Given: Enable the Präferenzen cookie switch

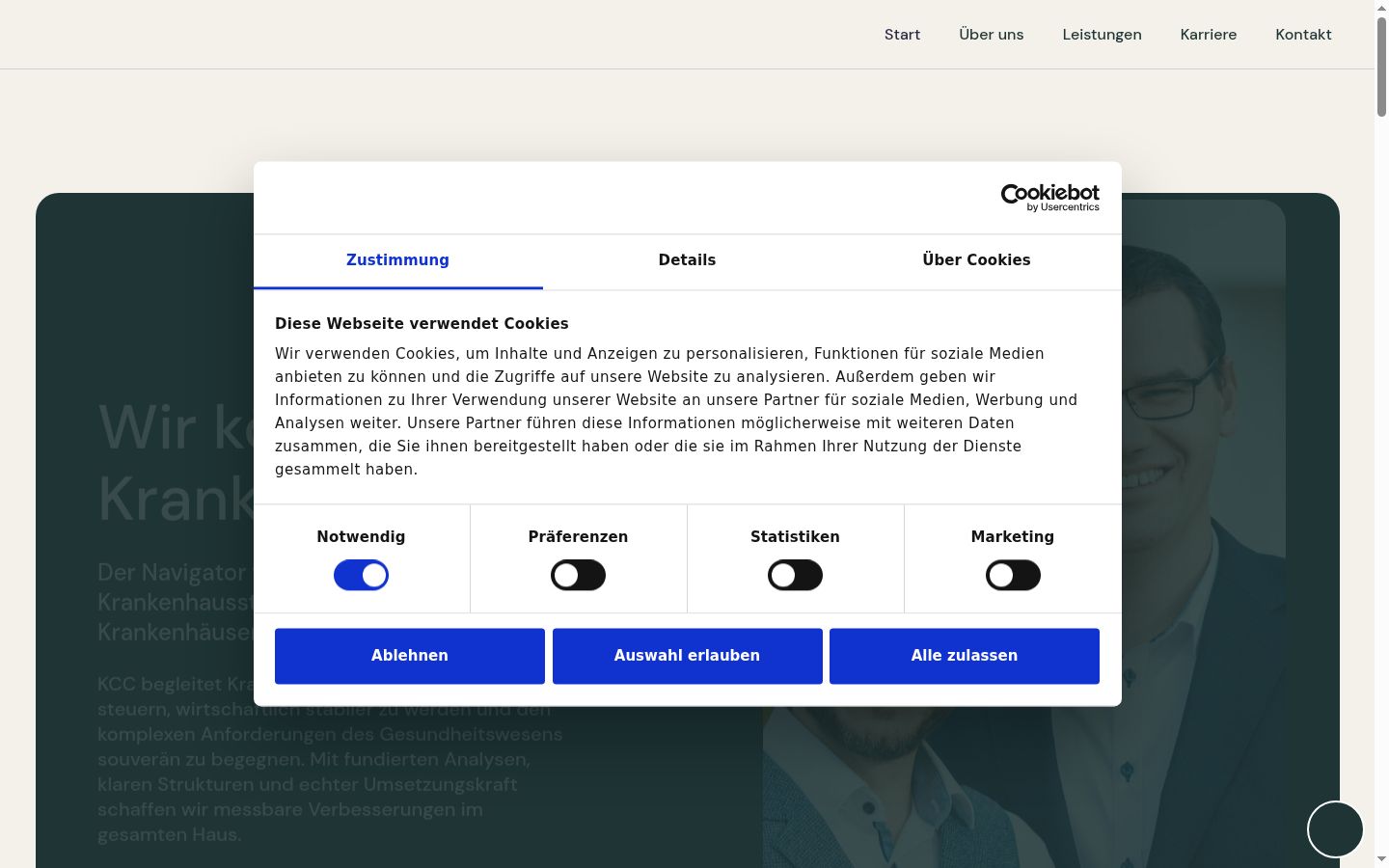Looking at the screenshot, I should pos(578,576).
